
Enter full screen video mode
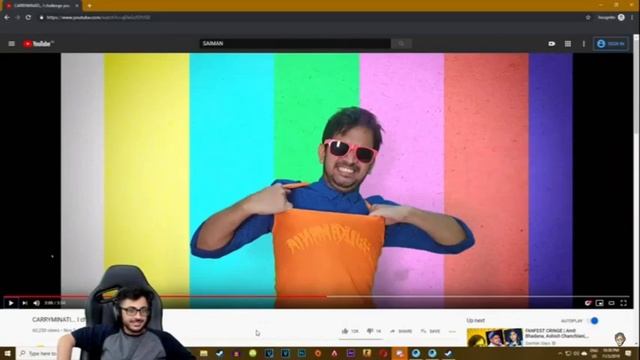624,303
